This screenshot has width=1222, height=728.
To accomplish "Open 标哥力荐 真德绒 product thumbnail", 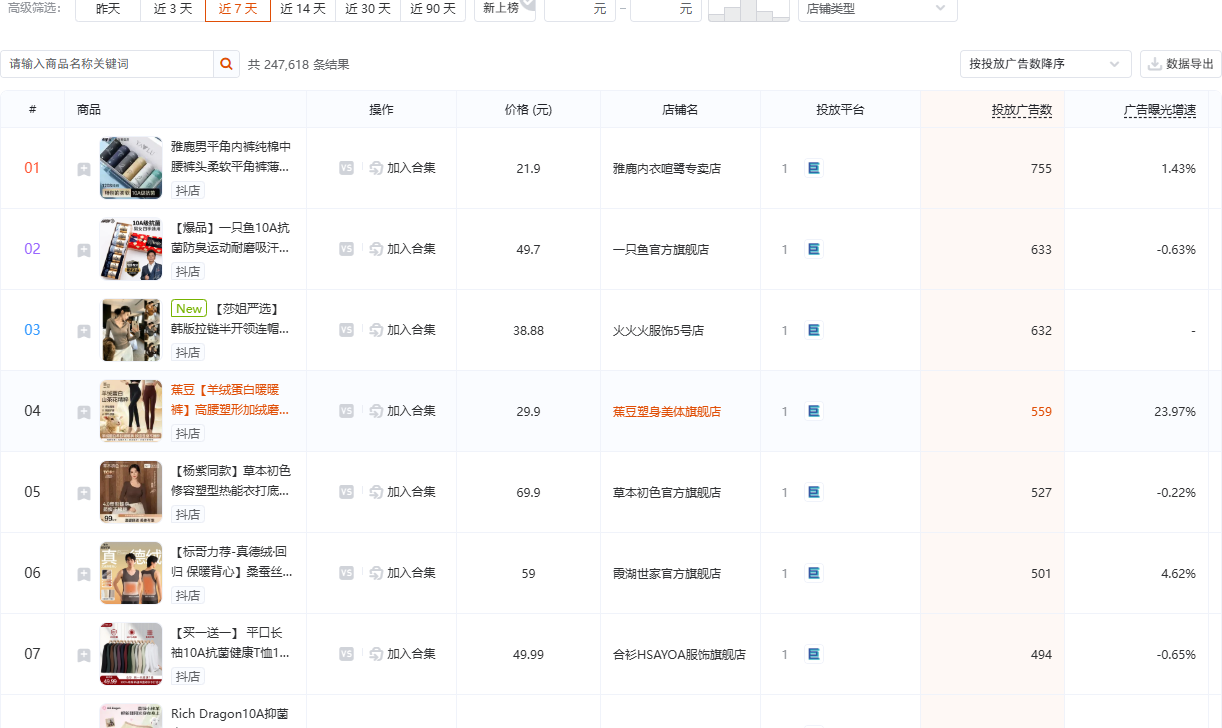I will pyautogui.click(x=131, y=573).
